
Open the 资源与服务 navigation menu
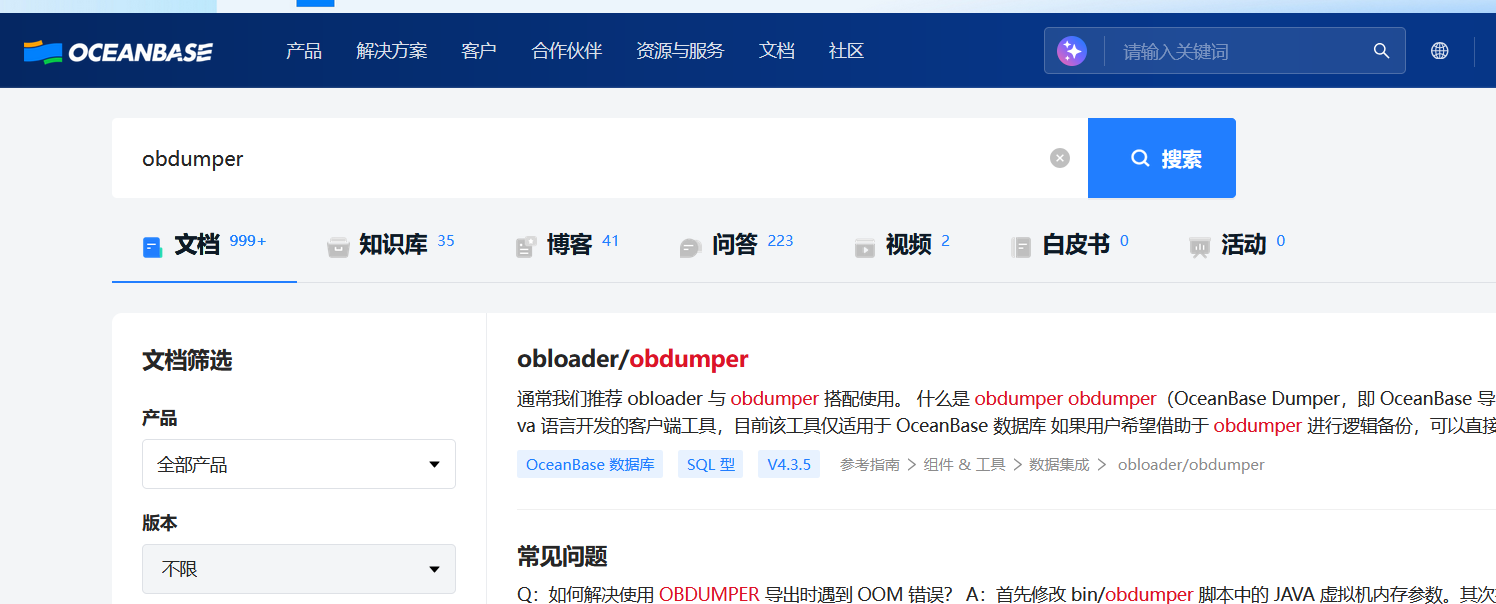pyautogui.click(x=679, y=51)
